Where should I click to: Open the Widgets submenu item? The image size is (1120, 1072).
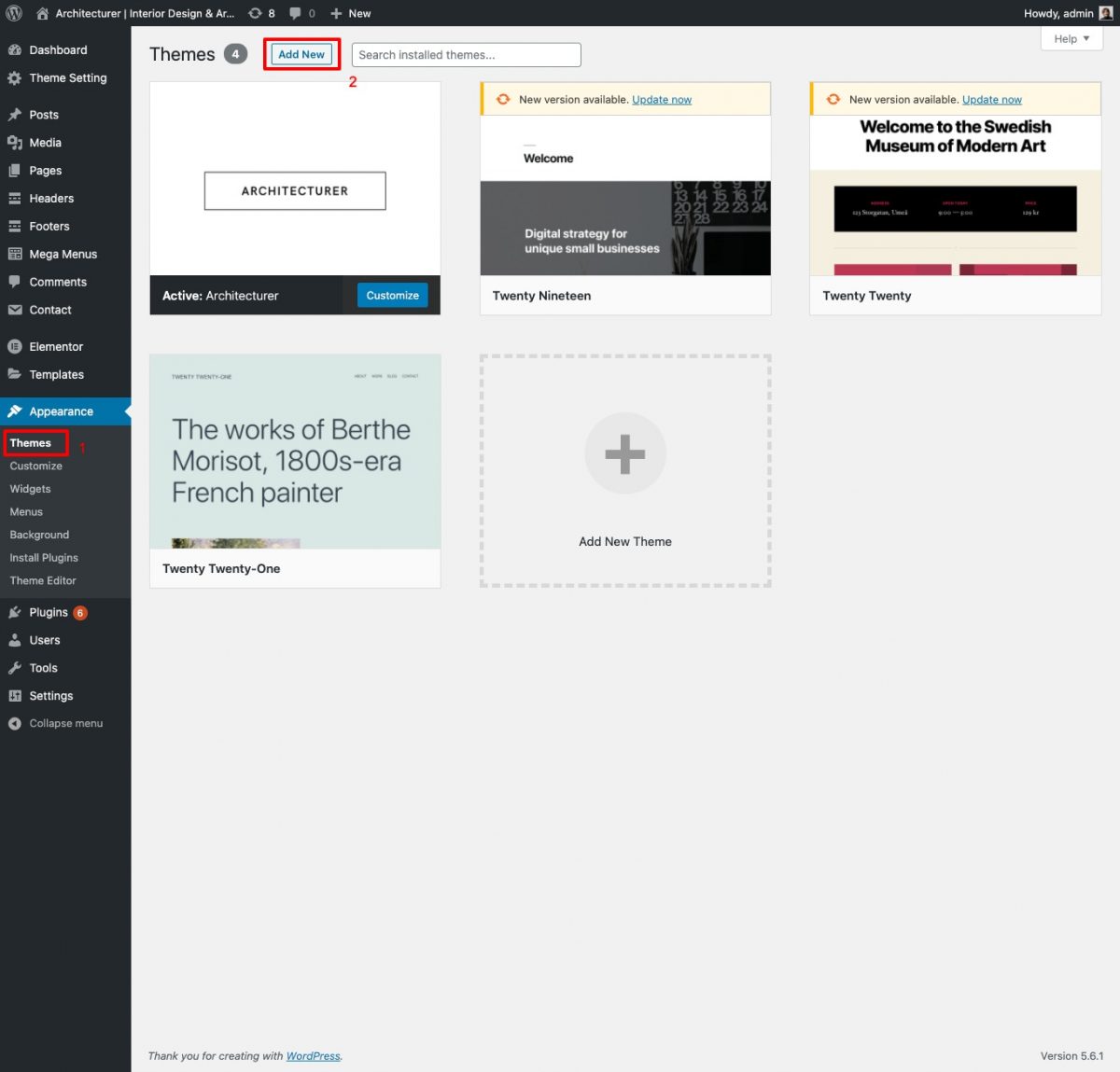pos(30,488)
